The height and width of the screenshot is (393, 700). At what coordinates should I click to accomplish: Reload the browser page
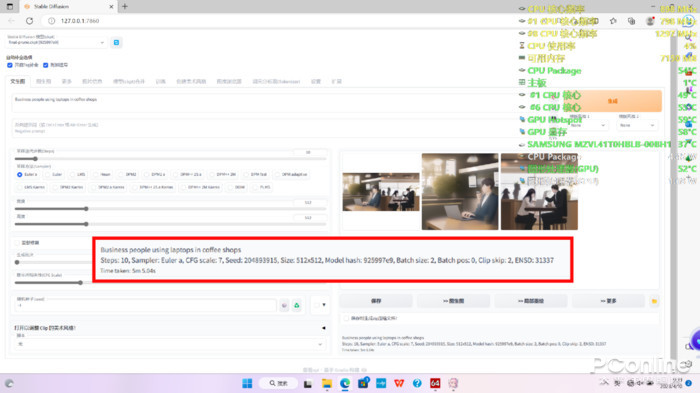tap(29, 21)
